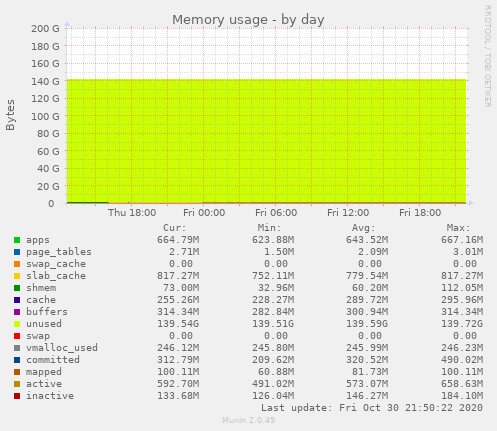This screenshot has width=497, height=431.
Task: Click the committed legend label
Action: pos(53,360)
